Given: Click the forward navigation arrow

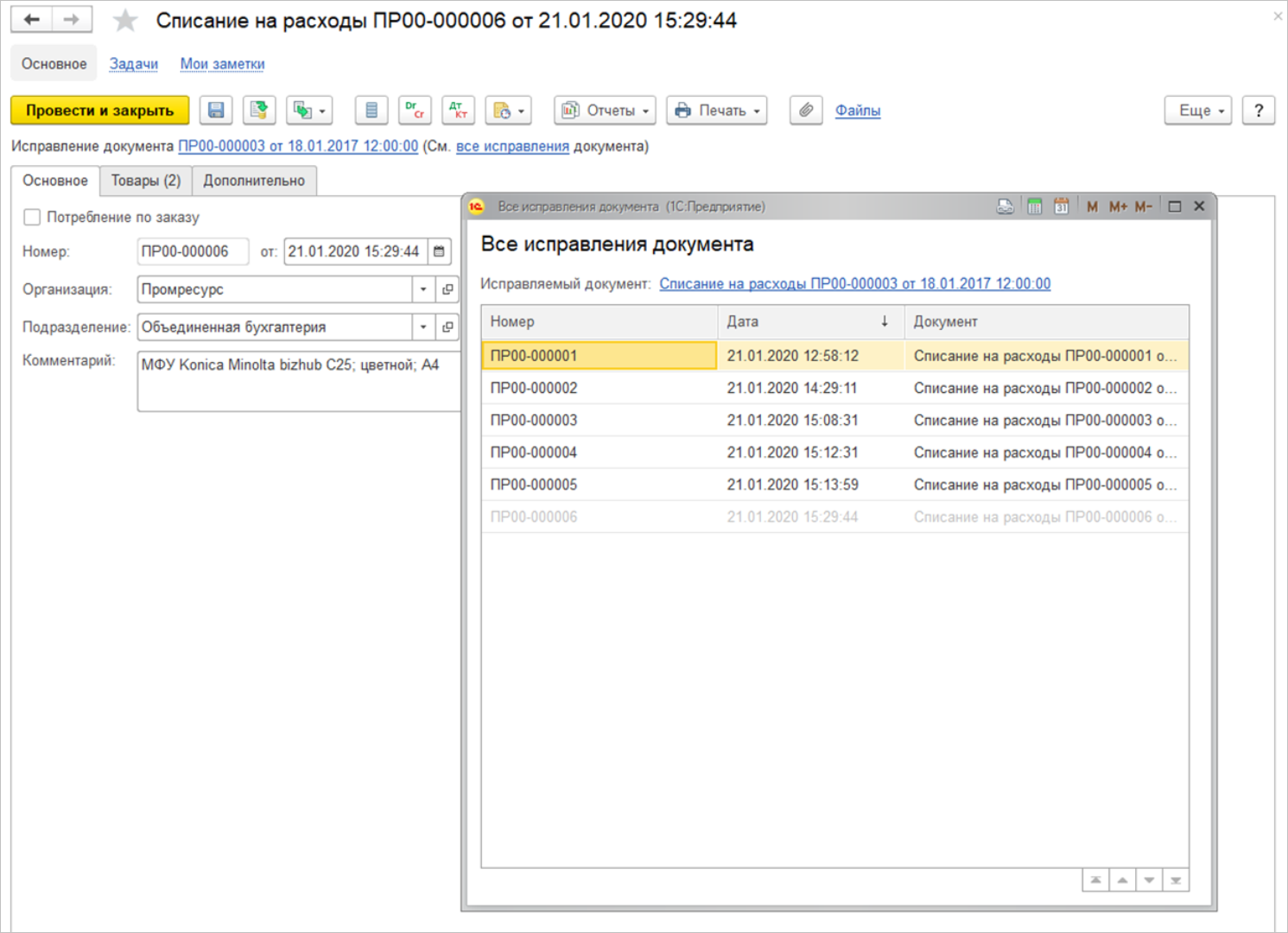Looking at the screenshot, I should [x=72, y=19].
